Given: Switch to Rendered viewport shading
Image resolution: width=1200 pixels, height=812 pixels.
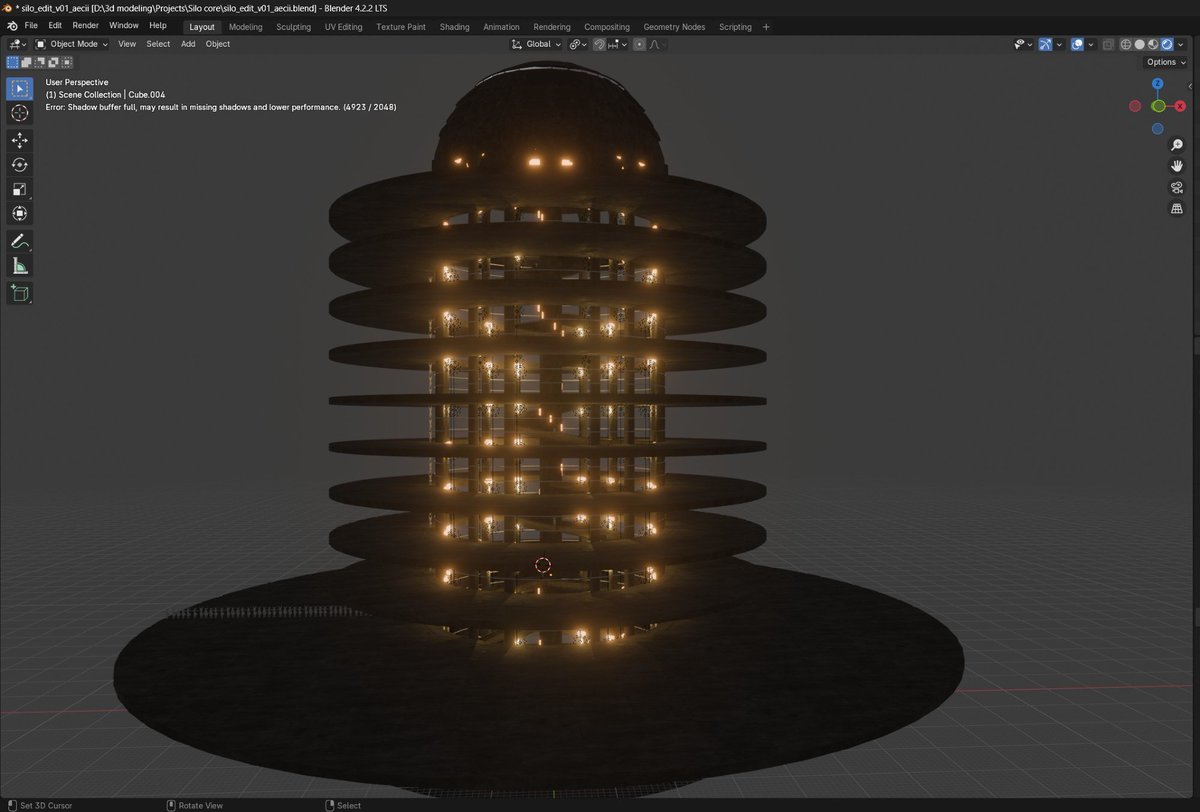Looking at the screenshot, I should point(1167,44).
